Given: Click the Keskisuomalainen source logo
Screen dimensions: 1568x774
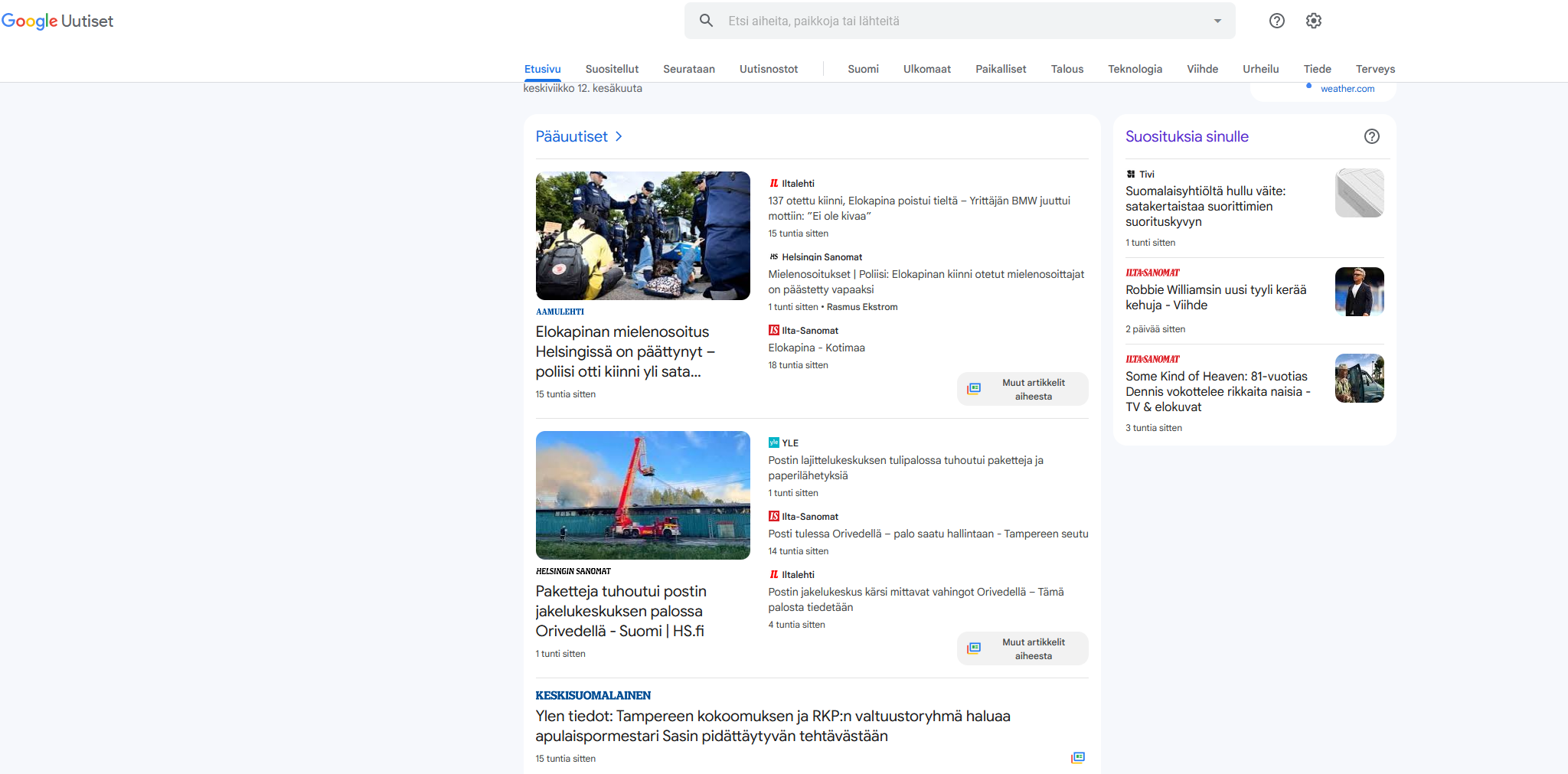Looking at the screenshot, I should click(x=593, y=695).
